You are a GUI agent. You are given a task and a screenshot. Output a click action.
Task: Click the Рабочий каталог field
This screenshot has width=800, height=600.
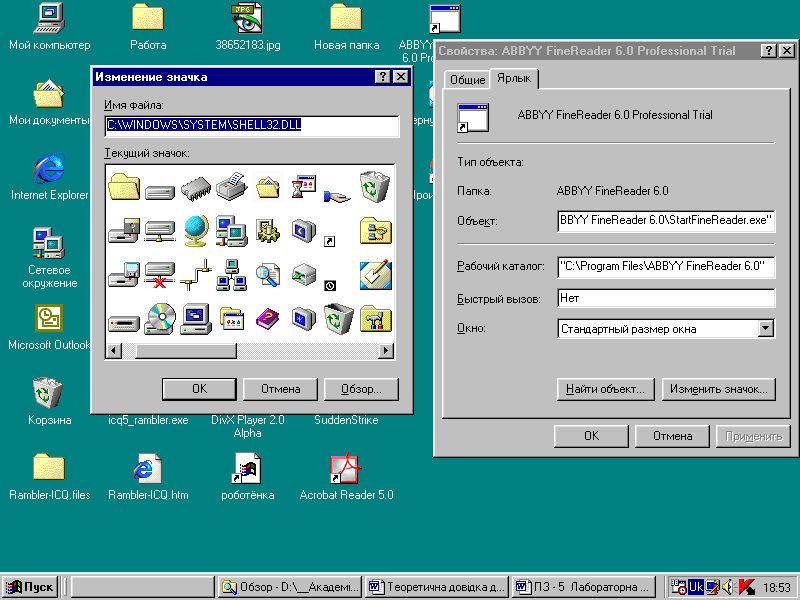point(666,266)
